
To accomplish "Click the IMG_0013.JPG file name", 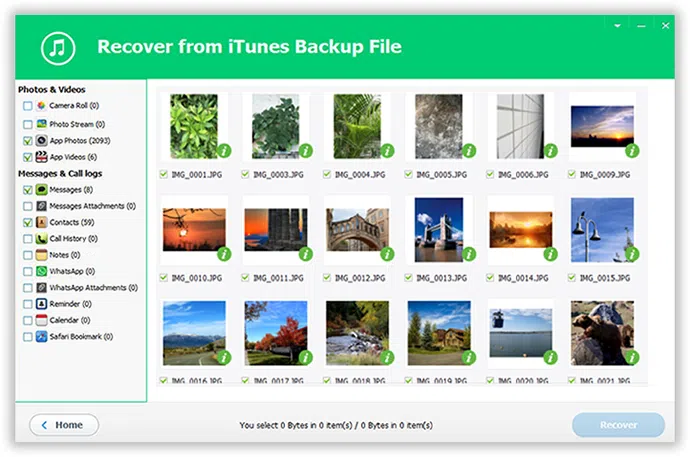I will tap(441, 278).
